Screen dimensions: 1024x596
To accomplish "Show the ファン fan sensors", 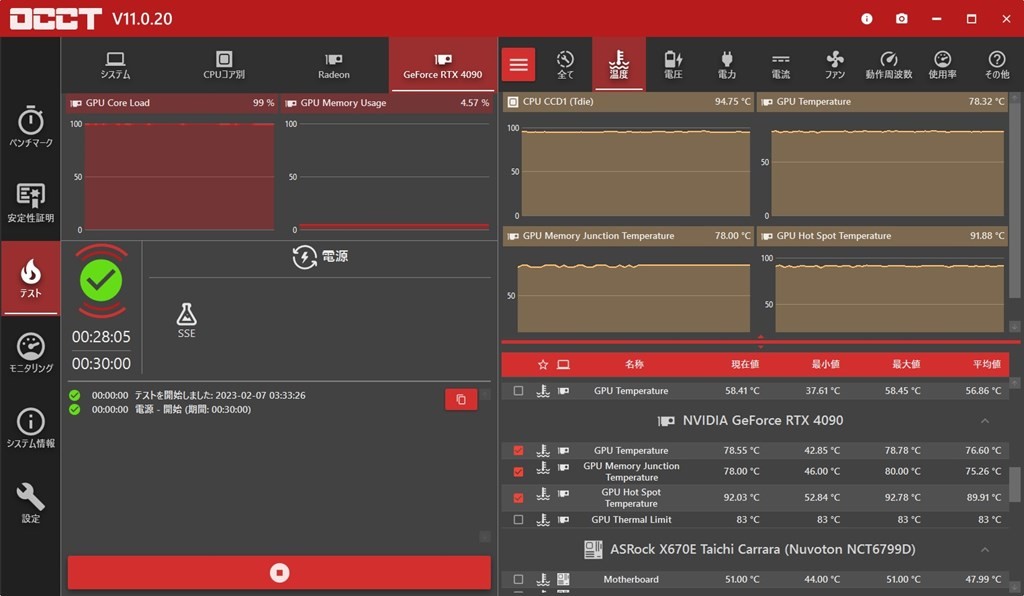I will point(835,65).
